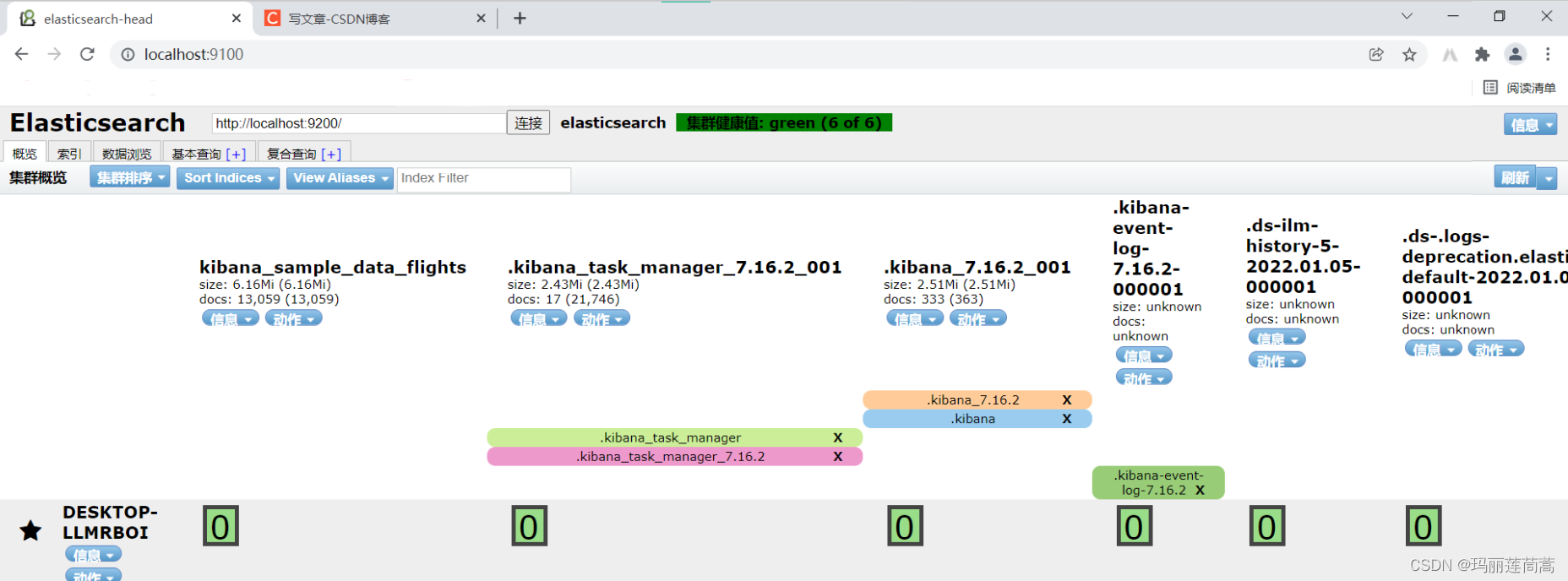Screen dimensions: 1568x581
Task: Open the 索引 indices tab
Action: (x=69, y=153)
